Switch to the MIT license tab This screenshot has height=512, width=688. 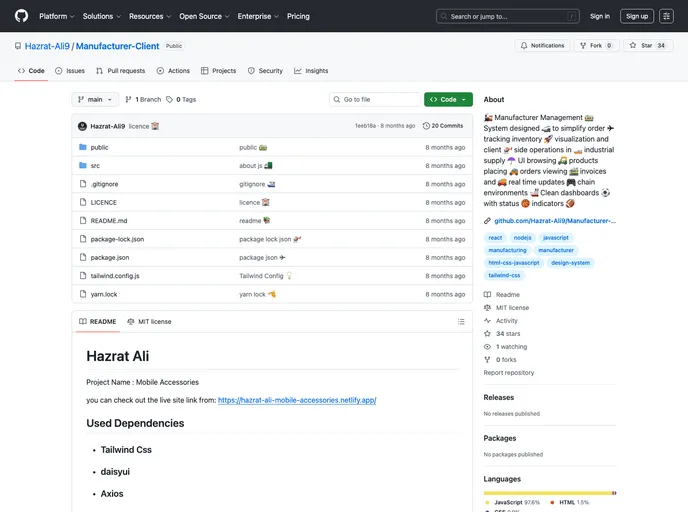point(149,322)
